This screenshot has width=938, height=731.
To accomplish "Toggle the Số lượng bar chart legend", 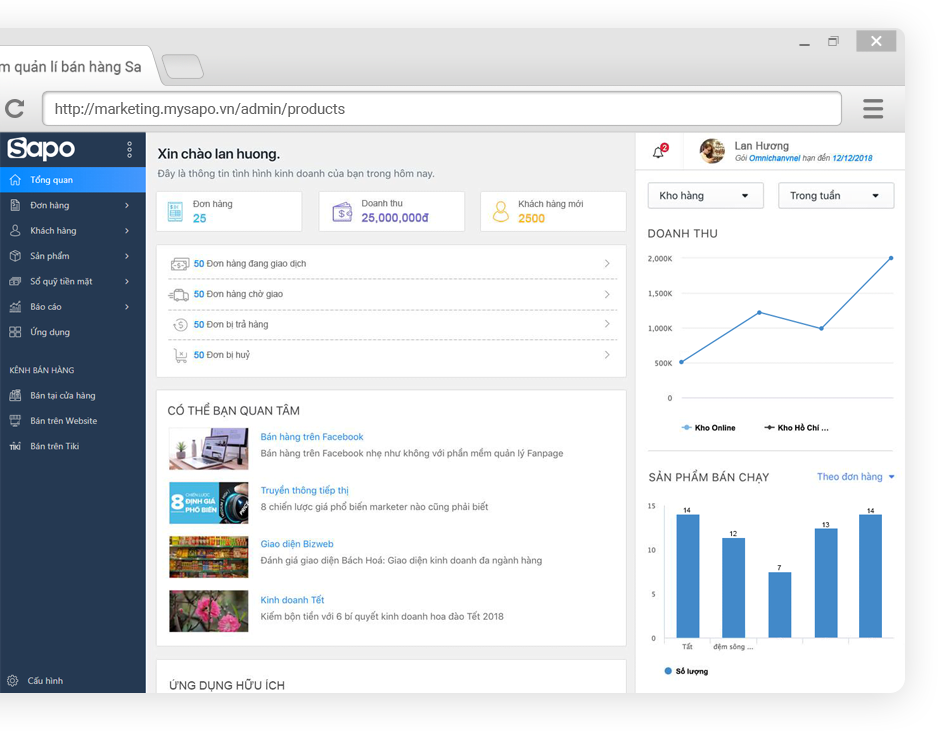I will 686,671.
